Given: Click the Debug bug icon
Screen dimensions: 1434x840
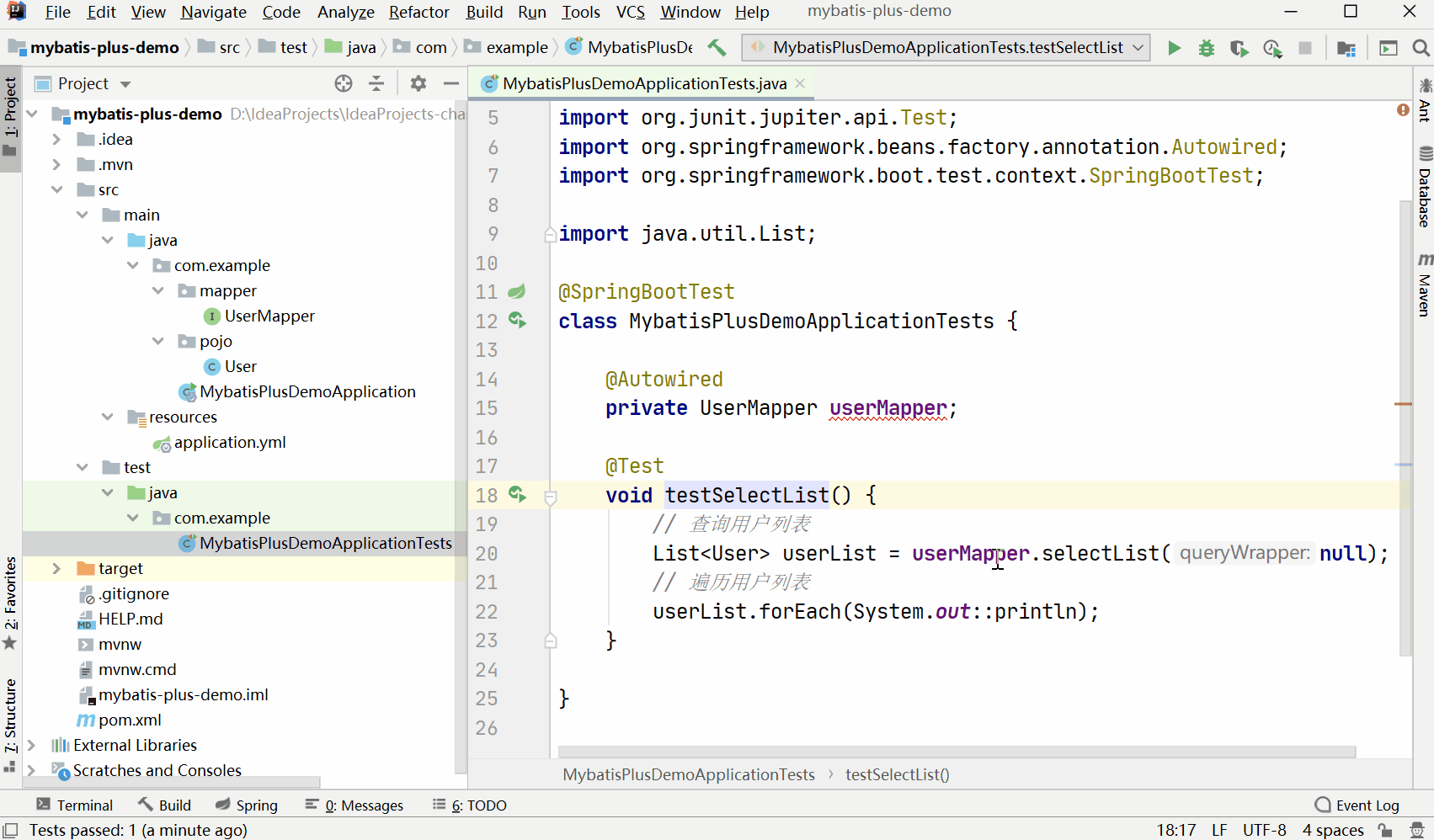Looking at the screenshot, I should click(x=1207, y=48).
